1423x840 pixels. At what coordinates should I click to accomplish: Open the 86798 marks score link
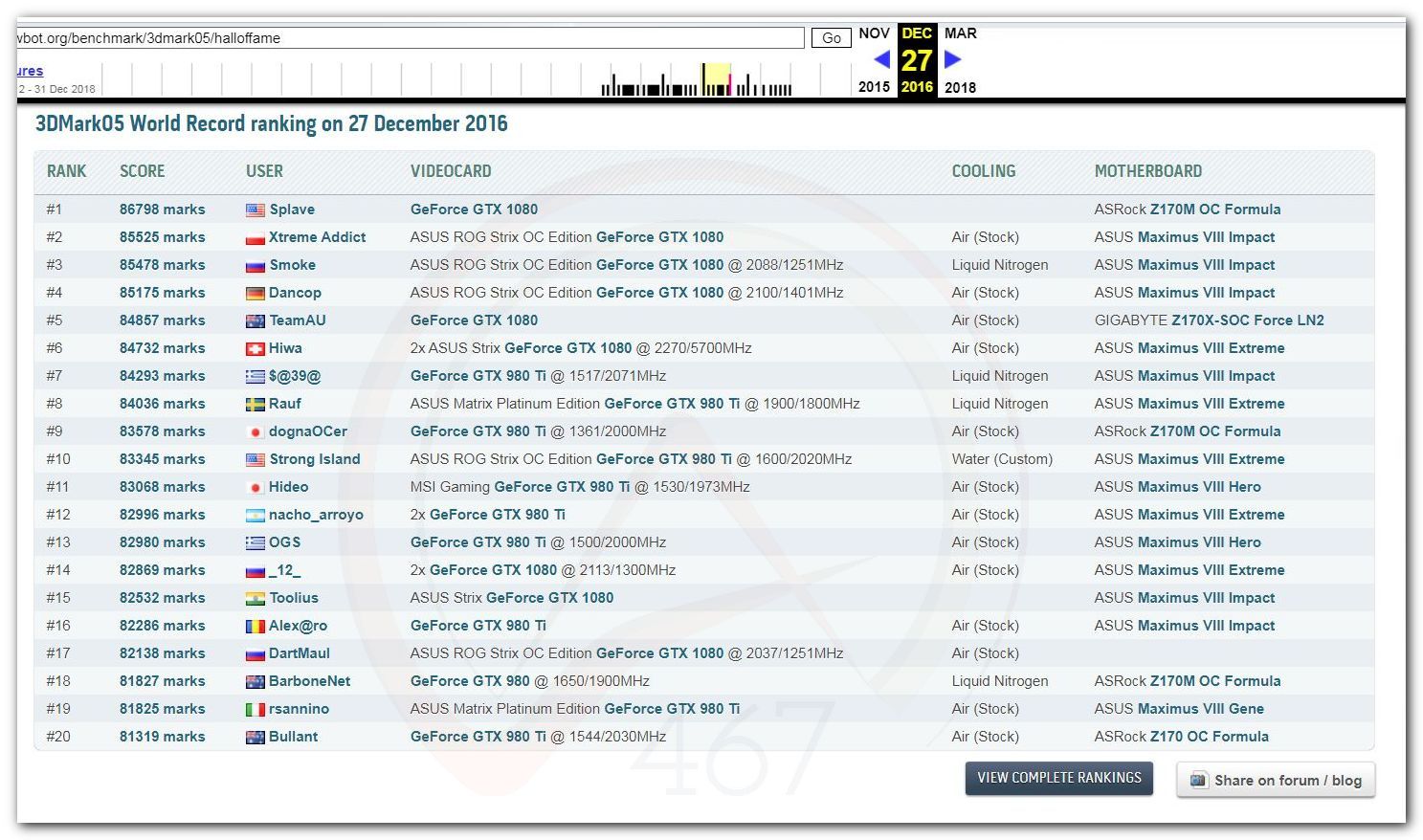point(163,210)
